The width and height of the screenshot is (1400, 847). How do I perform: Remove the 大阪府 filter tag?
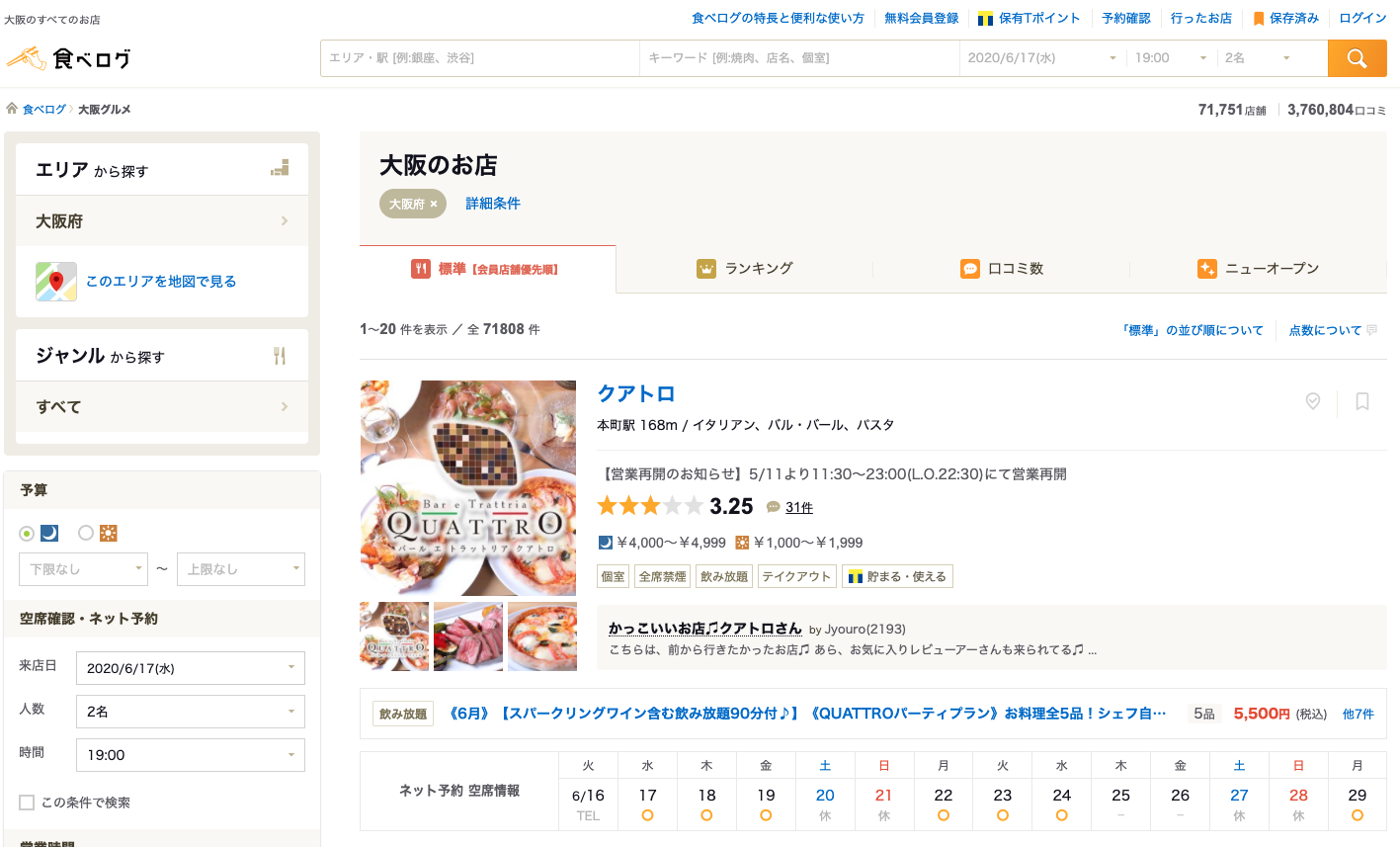[x=434, y=204]
